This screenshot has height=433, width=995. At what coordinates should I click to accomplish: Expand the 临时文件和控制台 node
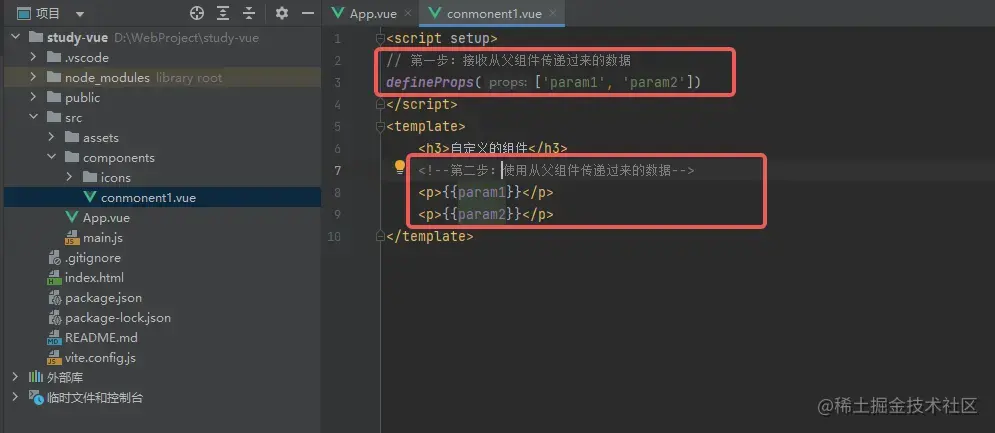click(16, 398)
